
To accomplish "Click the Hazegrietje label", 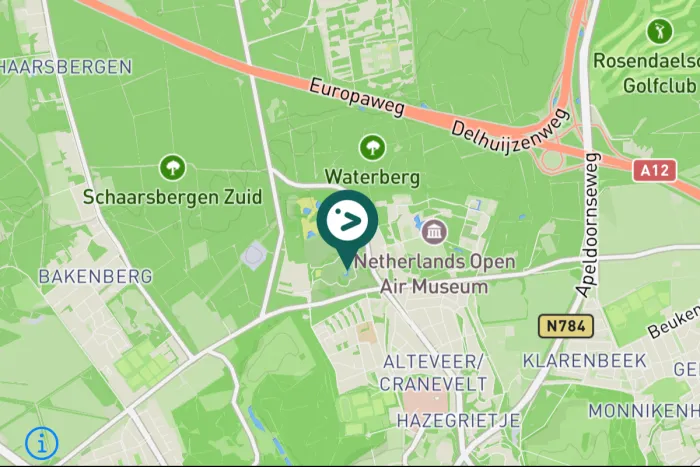I will pos(458,420).
